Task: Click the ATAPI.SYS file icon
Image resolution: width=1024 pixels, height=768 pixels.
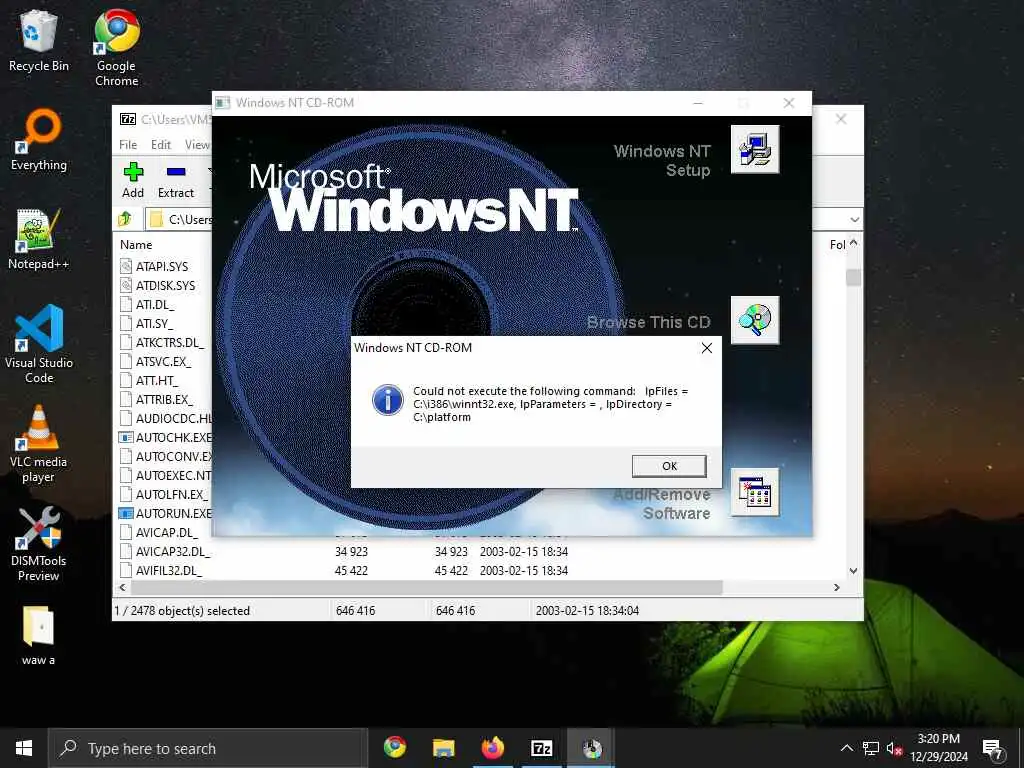Action: [x=126, y=266]
